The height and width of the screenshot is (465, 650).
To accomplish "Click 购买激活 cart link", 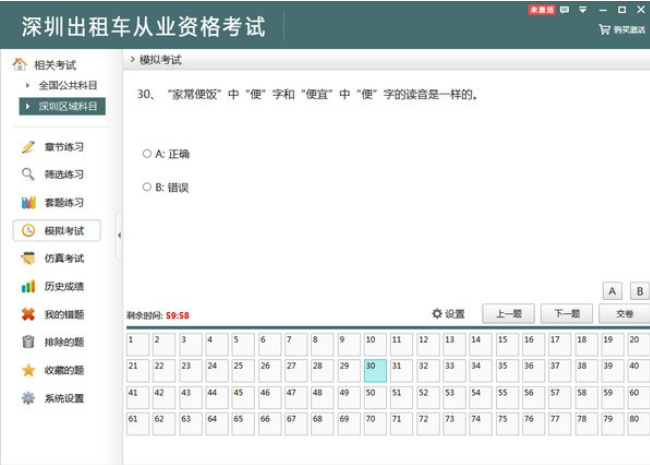I will tap(622, 30).
